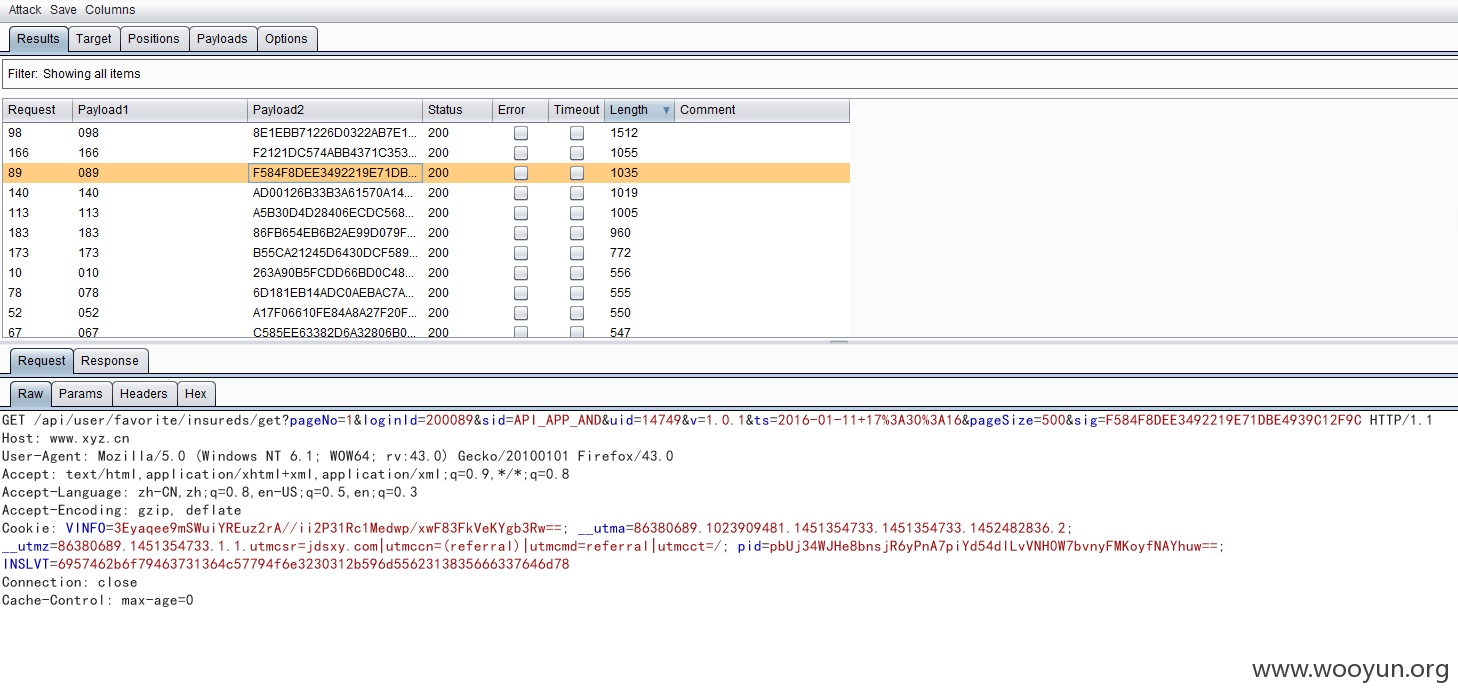The height and width of the screenshot is (698, 1458).
Task: Open the Columns menu
Action: [110, 10]
